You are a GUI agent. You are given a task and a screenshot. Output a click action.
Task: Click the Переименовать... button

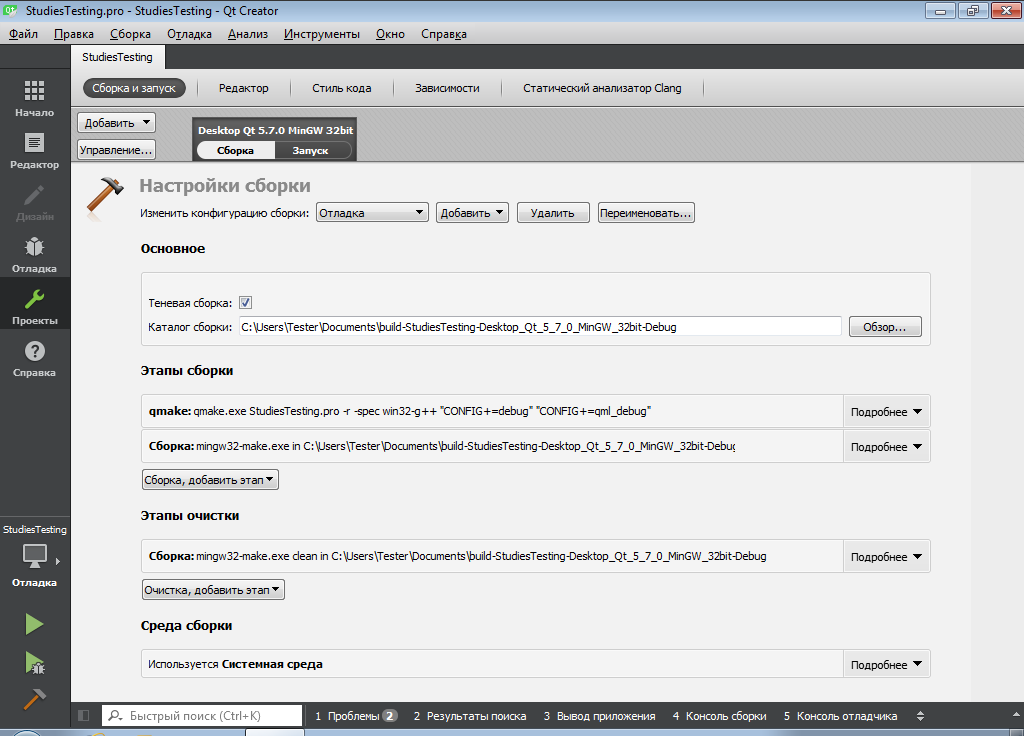point(646,213)
